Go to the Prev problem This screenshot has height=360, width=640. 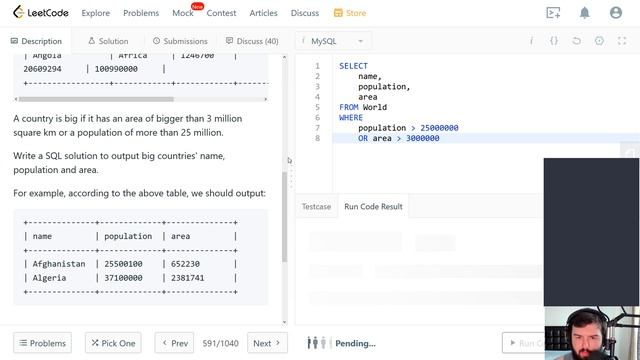(174, 343)
